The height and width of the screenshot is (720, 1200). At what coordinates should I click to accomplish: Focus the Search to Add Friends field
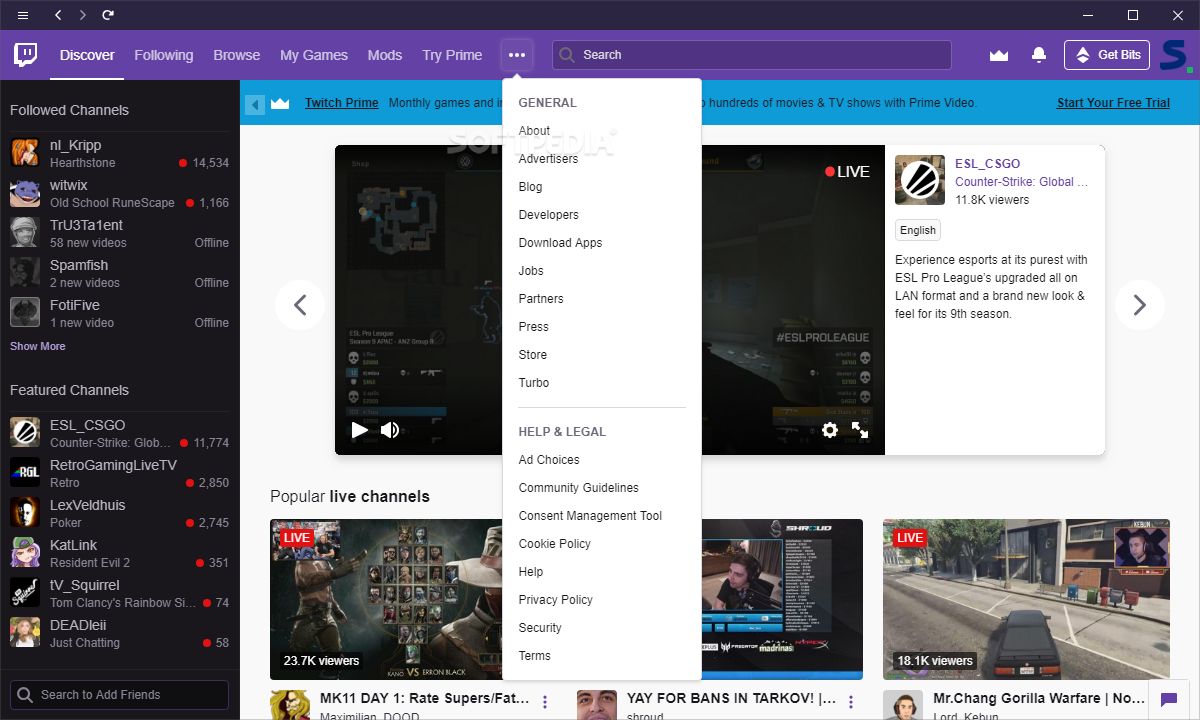pos(120,695)
